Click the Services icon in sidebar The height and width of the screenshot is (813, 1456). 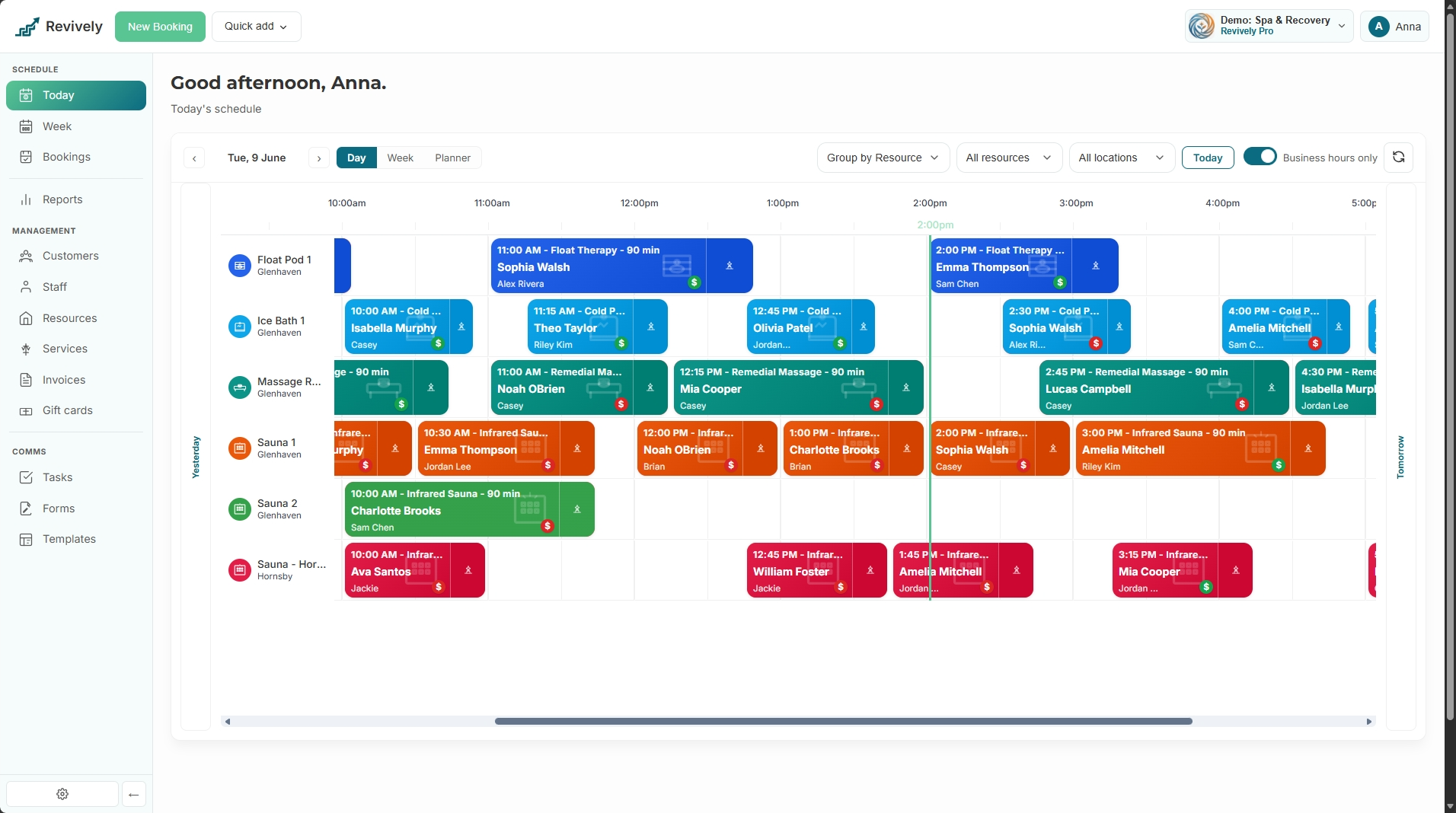26,349
